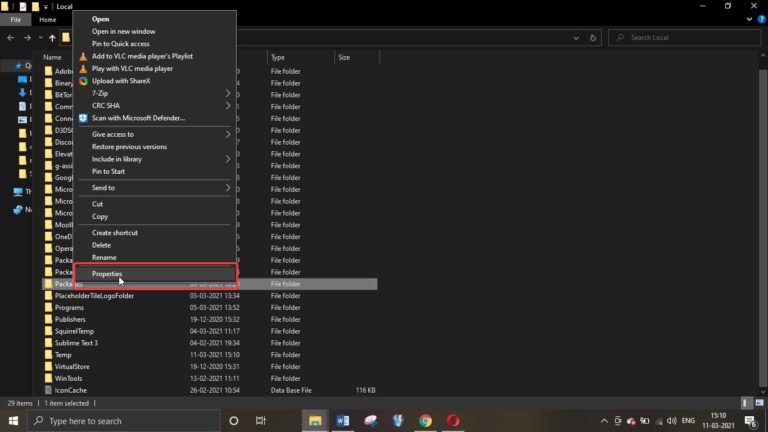
Task: Click the Properties context menu entry
Action: (x=155, y=274)
